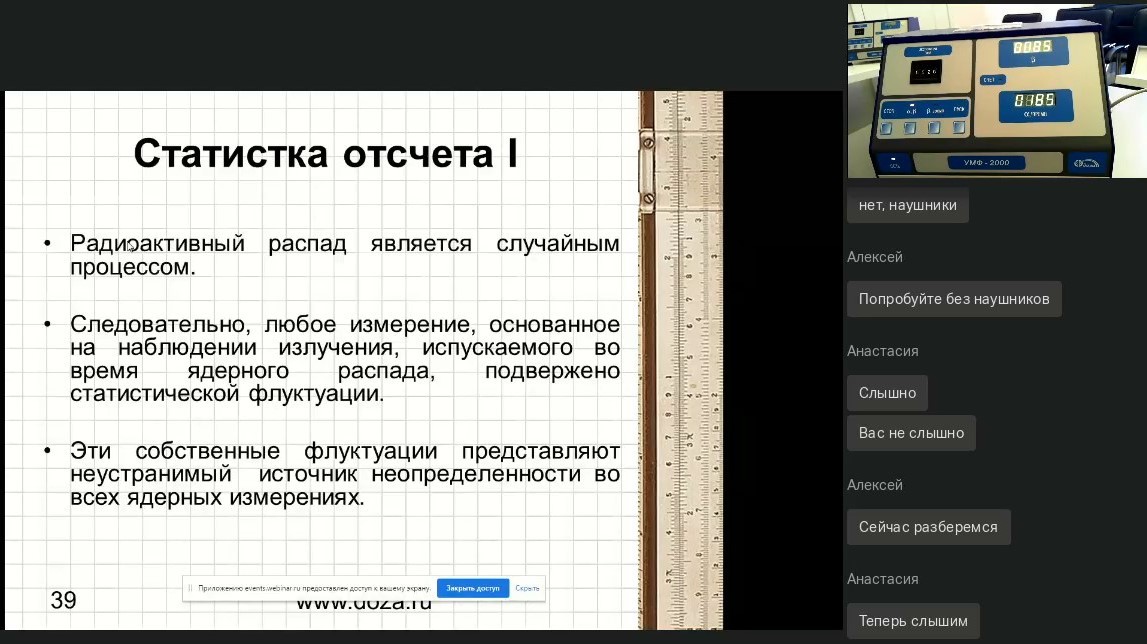Click the bullet starting 'Эти собственные флуктуации'

pyautogui.click(x=344, y=474)
